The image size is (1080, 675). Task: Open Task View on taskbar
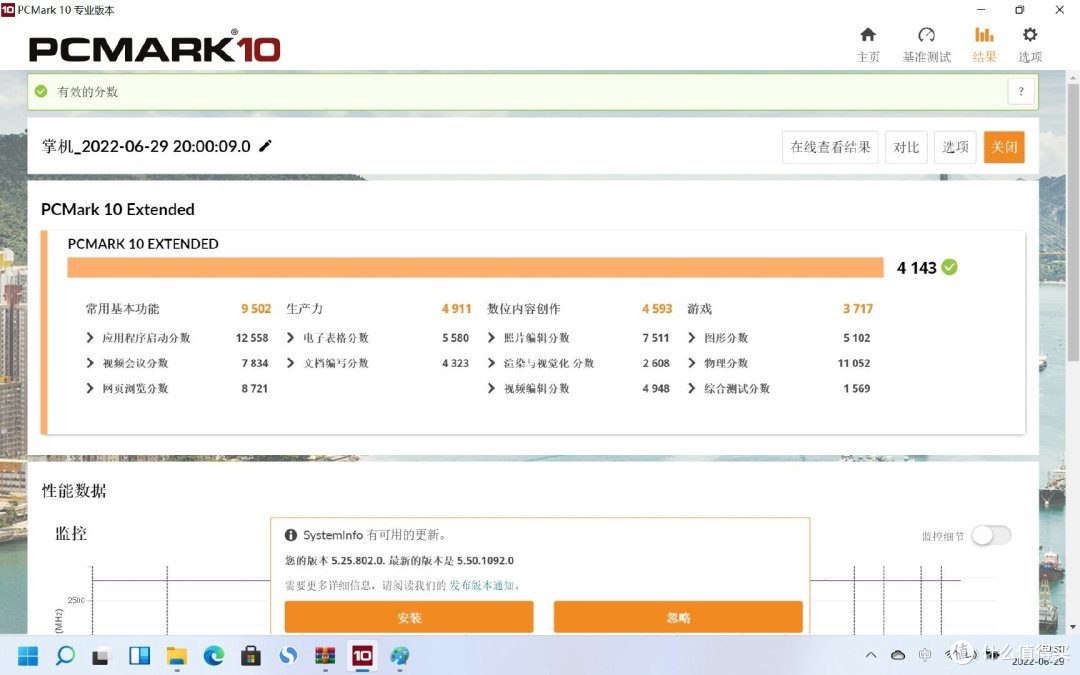[x=101, y=656]
